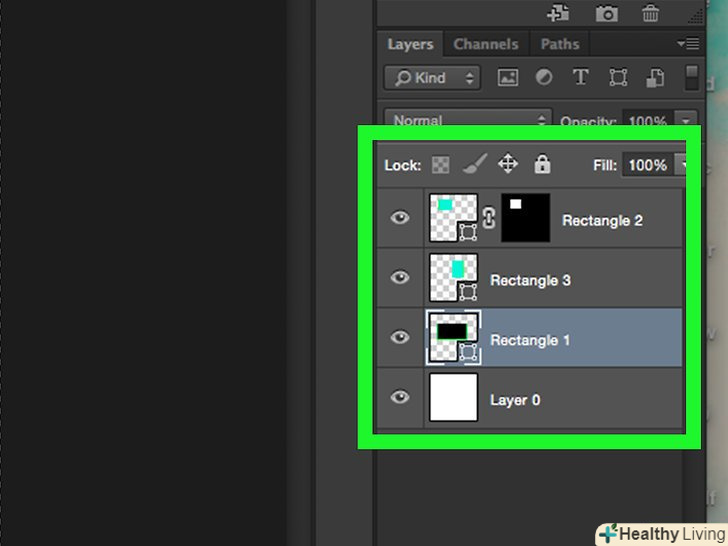
Task: Select the Rectangle 2 layer name
Action: click(602, 221)
